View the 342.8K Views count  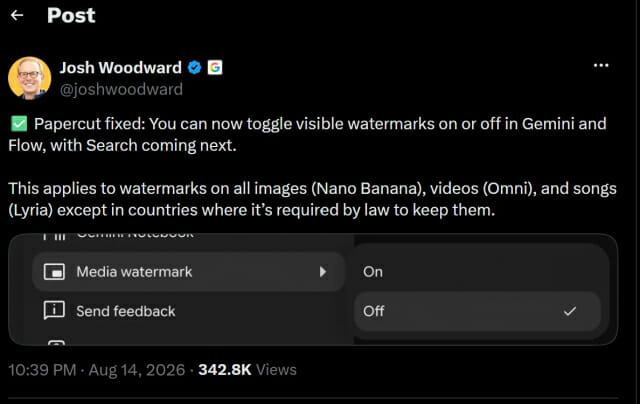point(247,370)
